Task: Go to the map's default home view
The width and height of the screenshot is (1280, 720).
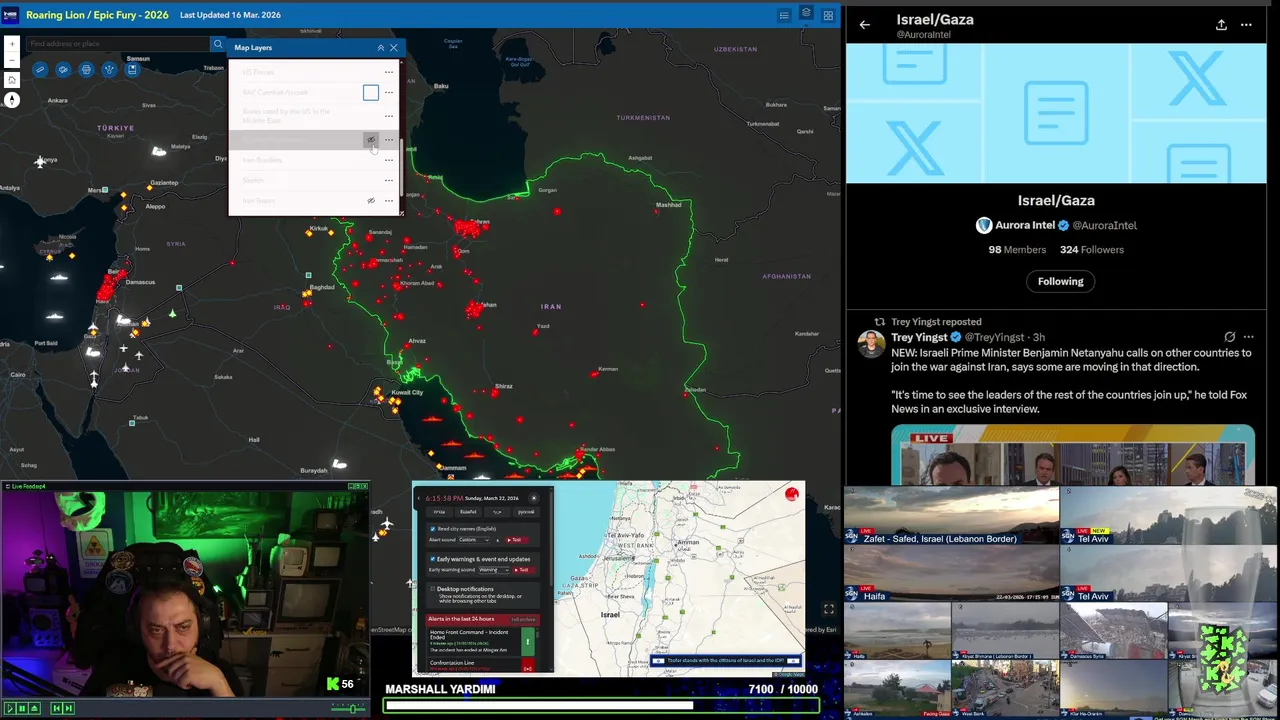Action: 12,80
